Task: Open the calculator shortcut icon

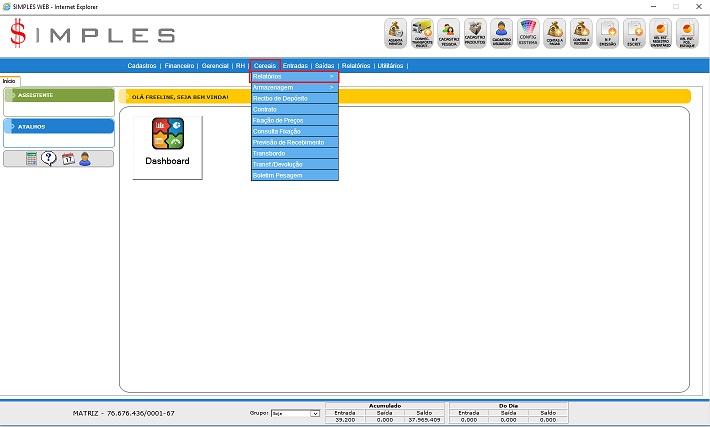Action: pyautogui.click(x=32, y=159)
